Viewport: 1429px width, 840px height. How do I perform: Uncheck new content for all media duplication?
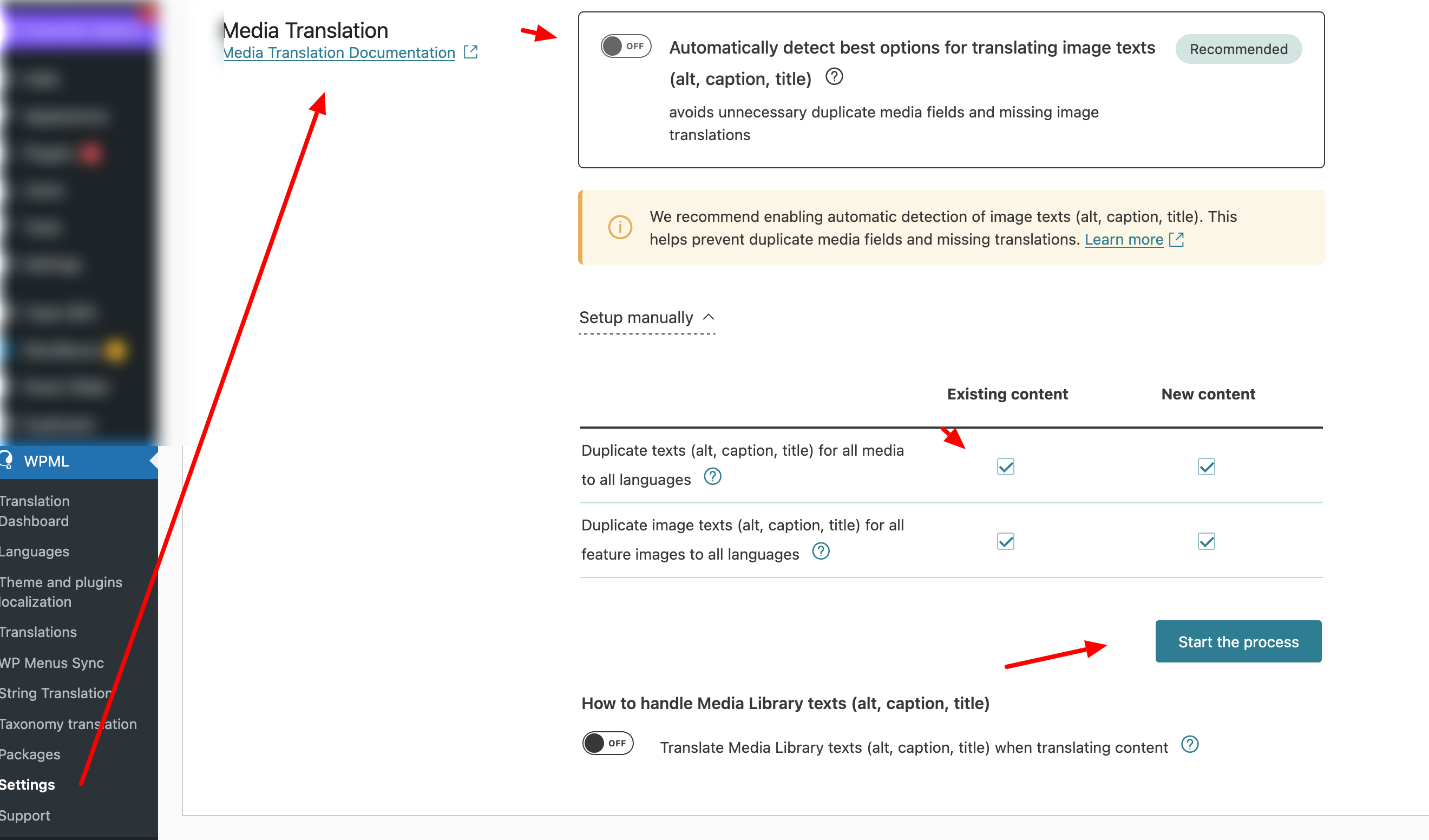point(1206,467)
